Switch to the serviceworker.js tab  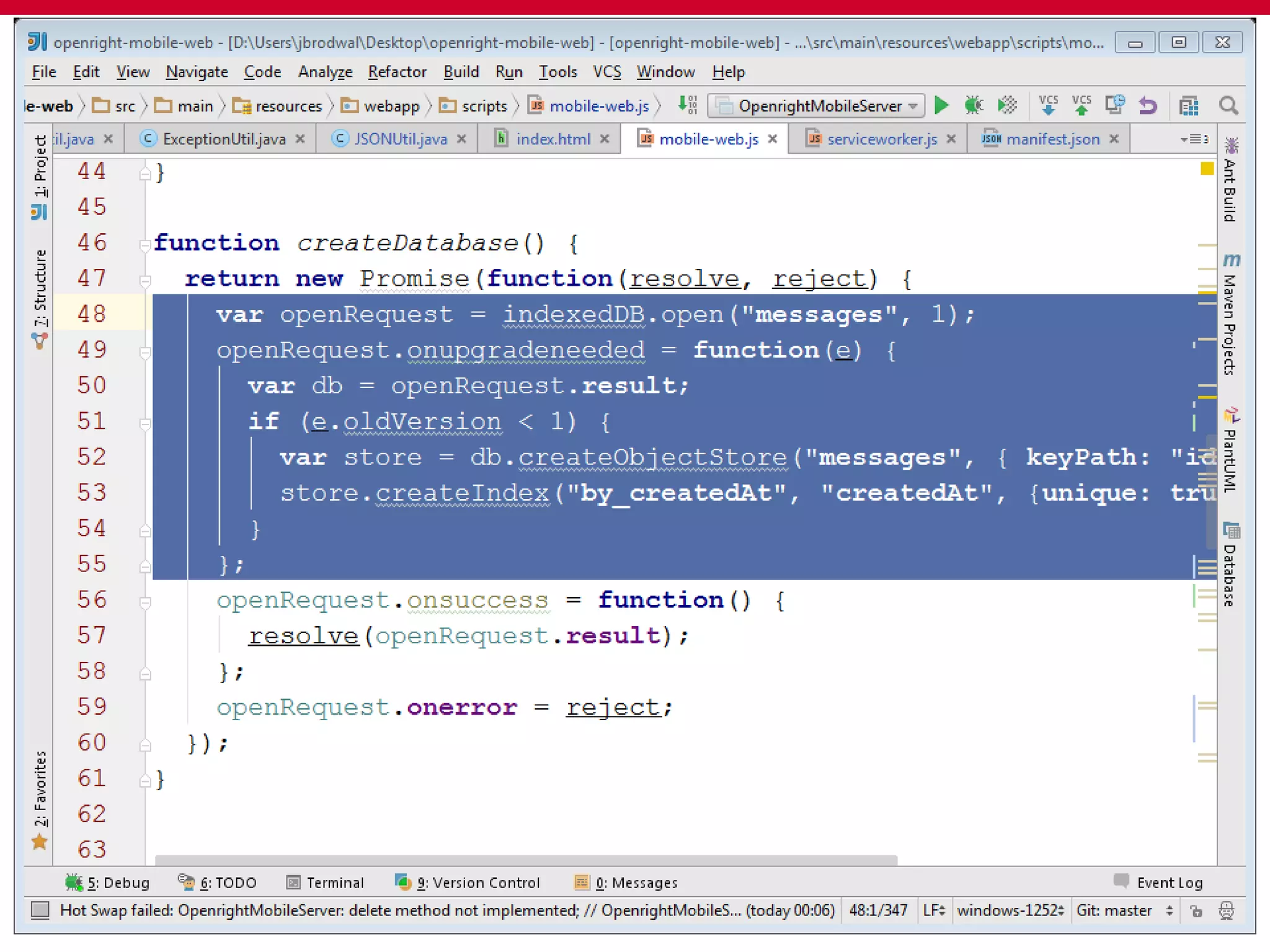coord(881,139)
